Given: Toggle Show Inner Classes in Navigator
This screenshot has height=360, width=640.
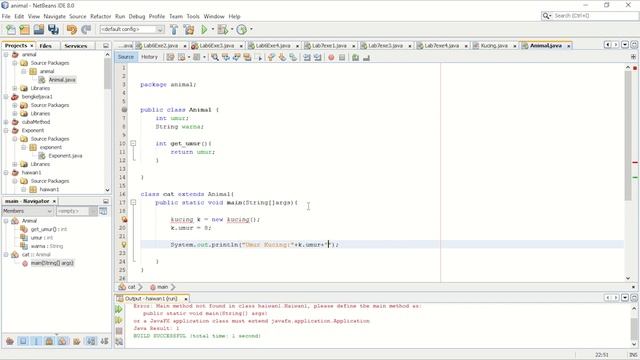Looking at the screenshot, I should (x=62, y=341).
